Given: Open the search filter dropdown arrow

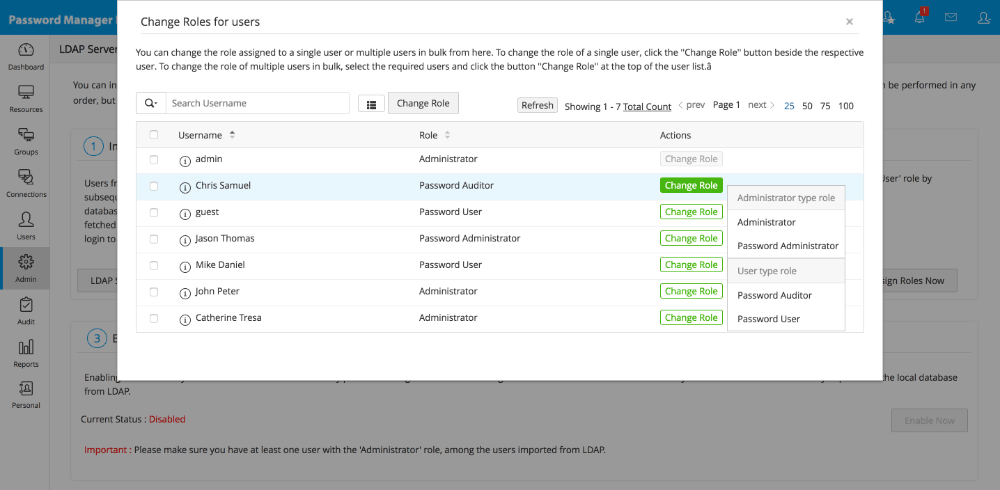Looking at the screenshot, I should (150, 104).
